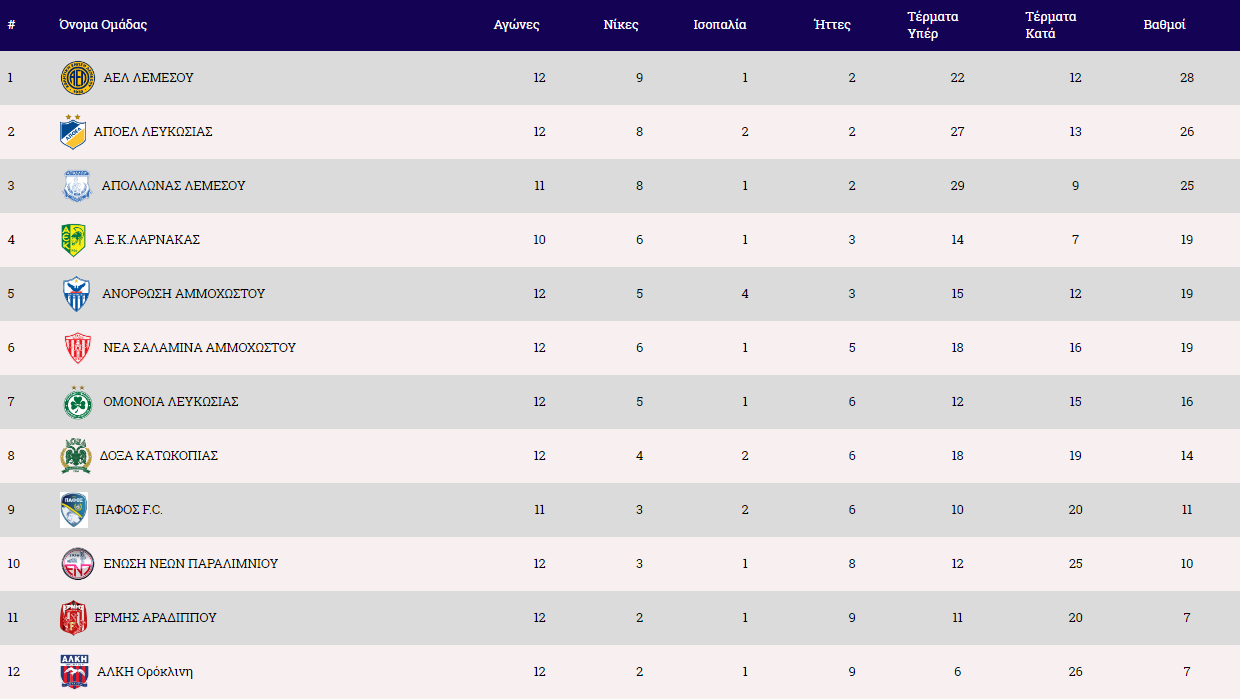The image size is (1241, 700).
Task: Select ΕΝΩΣΗ ΝΕΩΝ ΠΑΡΑΛΙΜΝΙΟΥ team name
Action: click(x=191, y=564)
